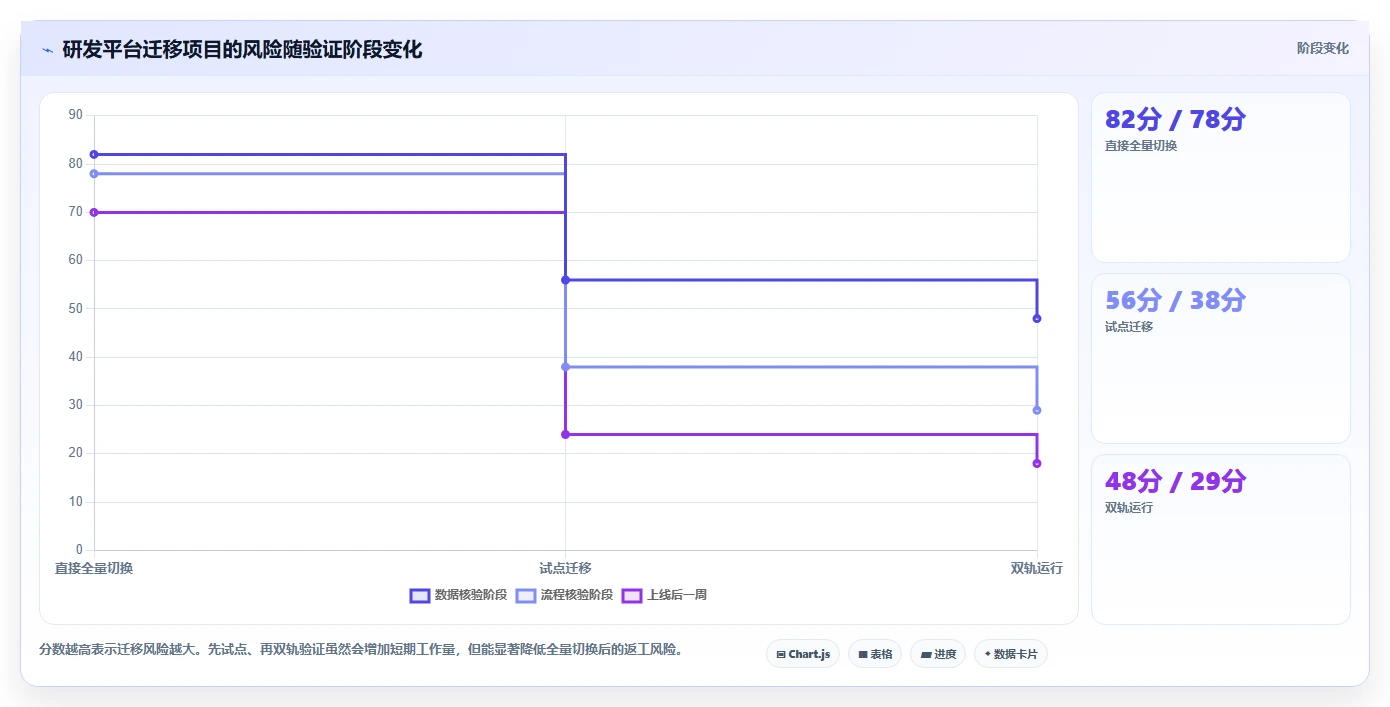Open the 56分 / 38分 data card

[1221, 358]
